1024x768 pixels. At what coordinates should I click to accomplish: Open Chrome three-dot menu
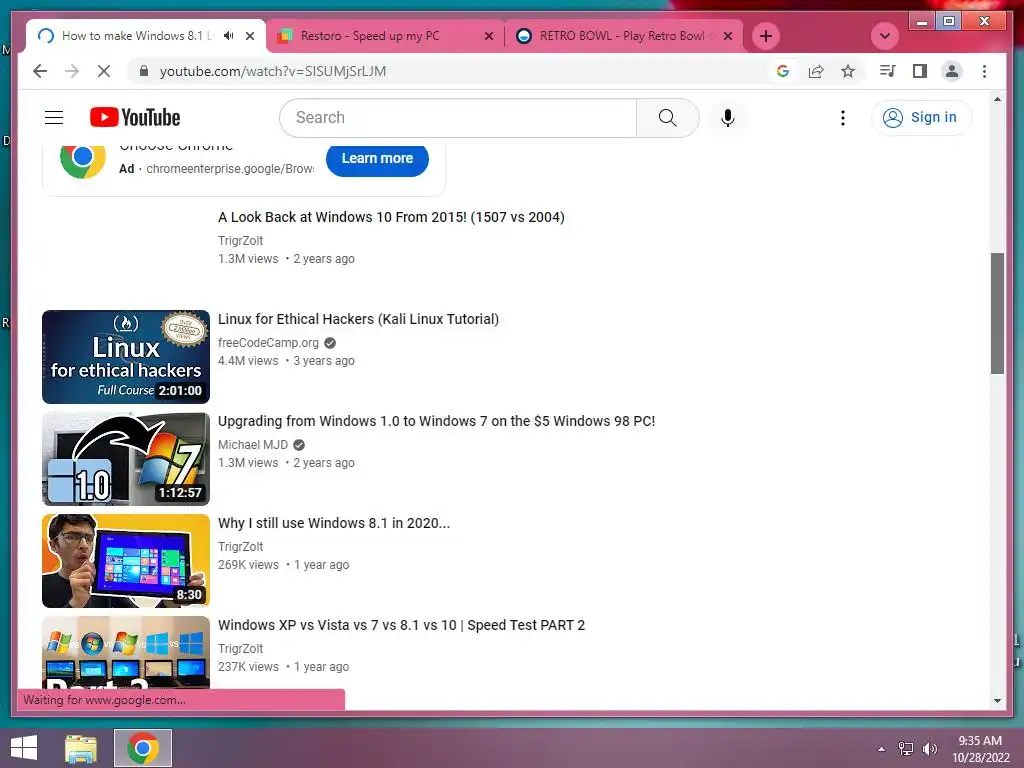[984, 71]
